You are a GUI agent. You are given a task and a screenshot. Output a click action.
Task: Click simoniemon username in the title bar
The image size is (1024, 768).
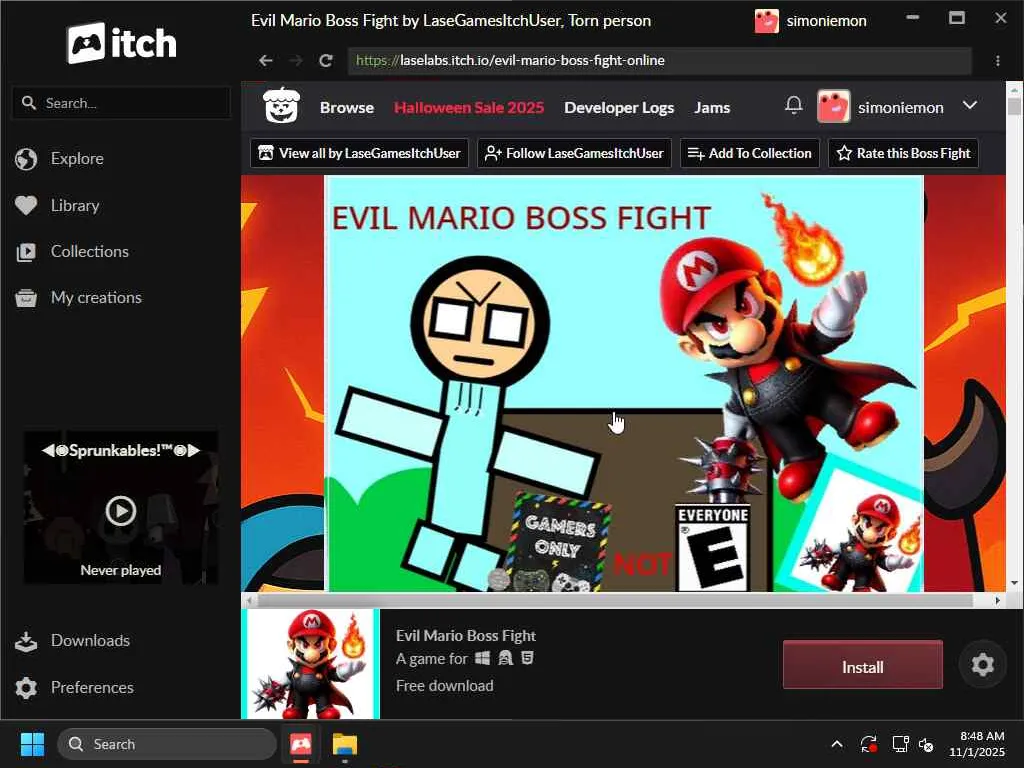coord(826,21)
